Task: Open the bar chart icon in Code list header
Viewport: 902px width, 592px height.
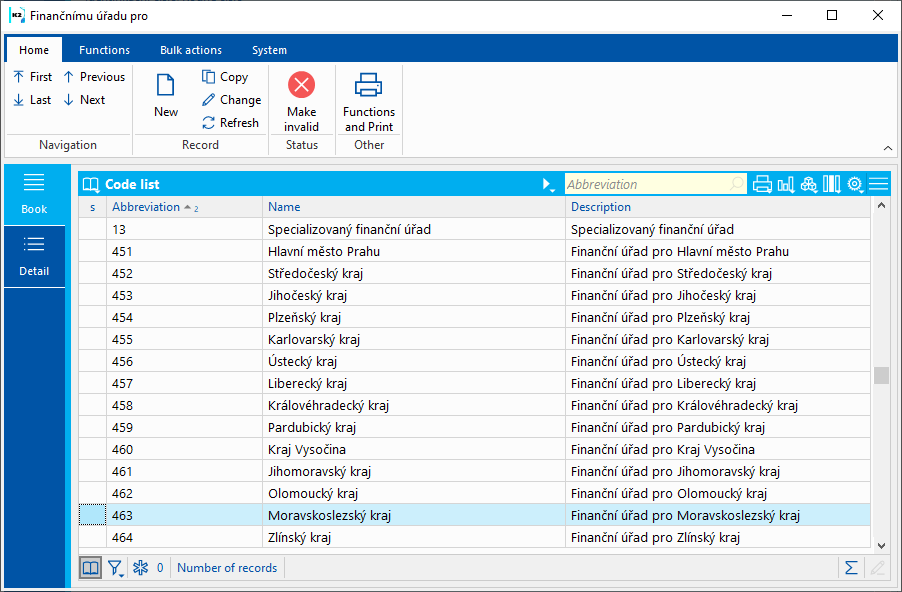Action: pyautogui.click(x=786, y=184)
